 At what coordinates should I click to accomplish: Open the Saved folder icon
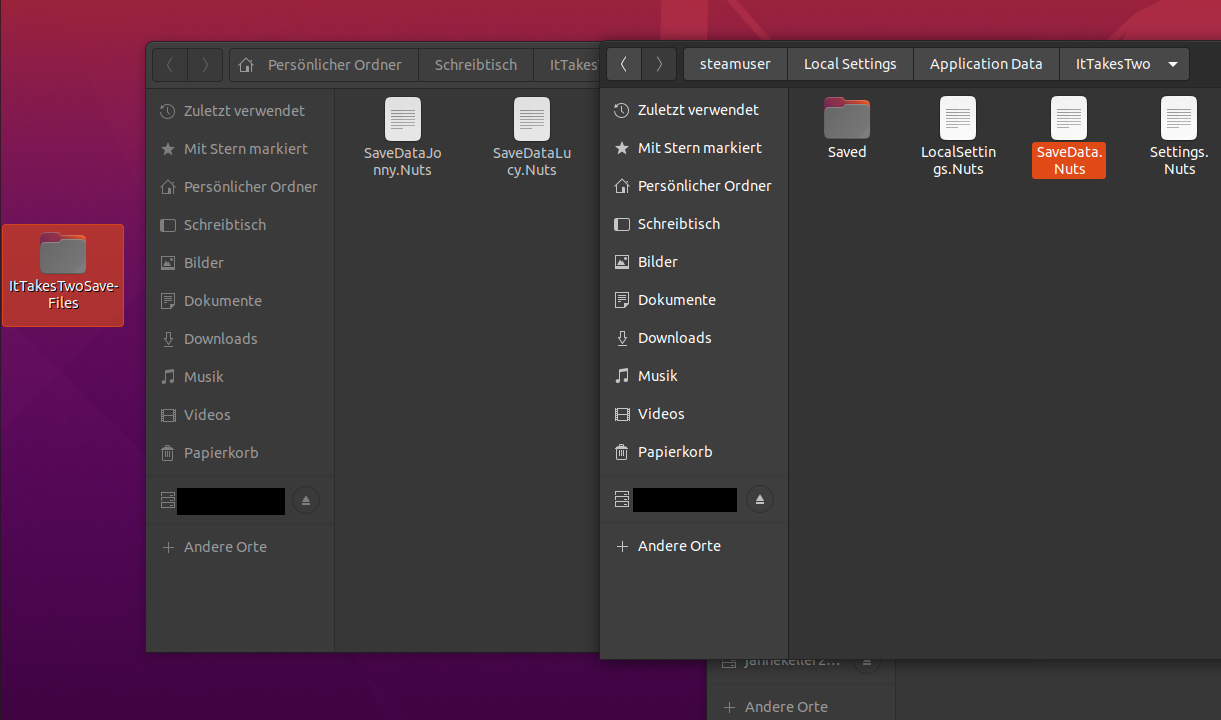847,118
